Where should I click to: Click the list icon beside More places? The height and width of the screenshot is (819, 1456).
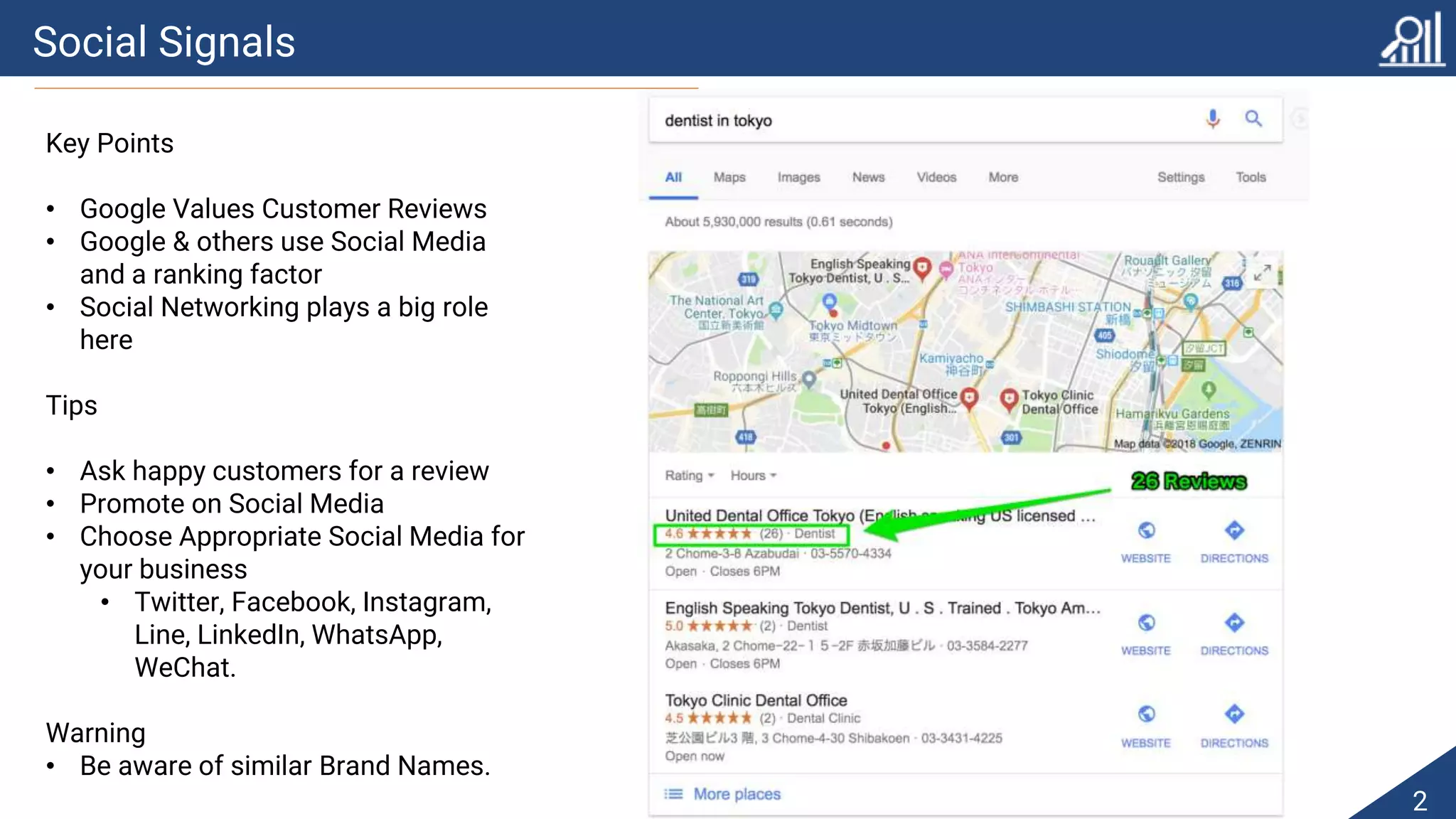673,794
